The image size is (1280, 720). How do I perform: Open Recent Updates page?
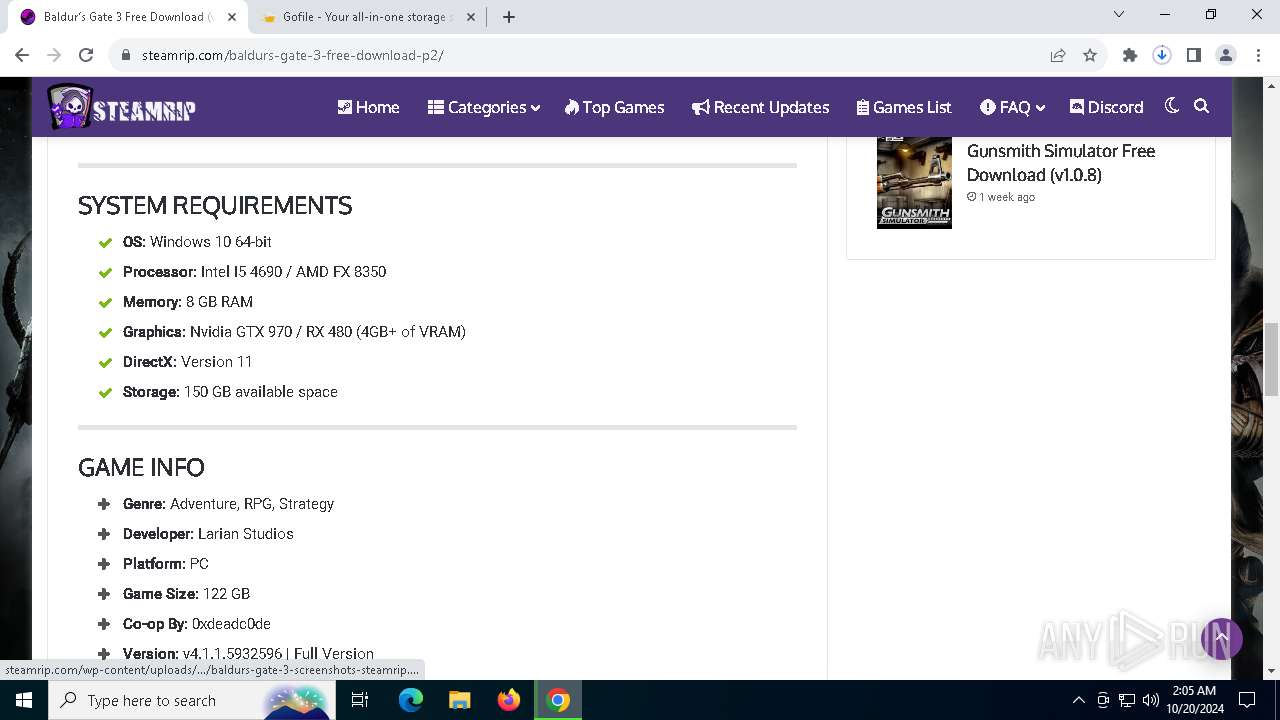[761, 107]
